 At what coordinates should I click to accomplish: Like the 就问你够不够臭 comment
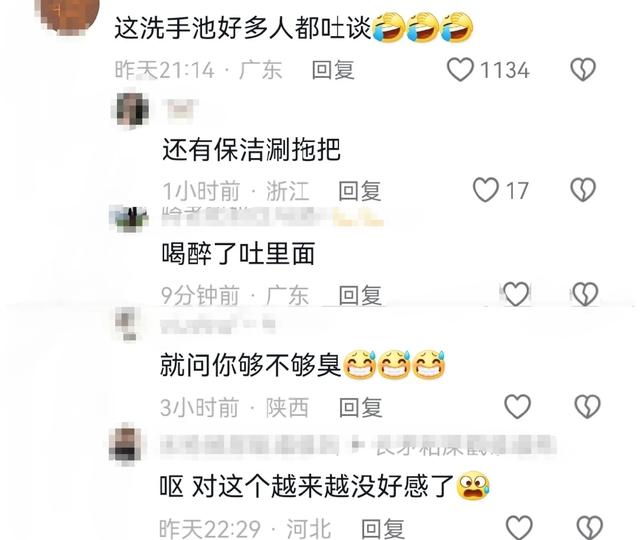[518, 406]
